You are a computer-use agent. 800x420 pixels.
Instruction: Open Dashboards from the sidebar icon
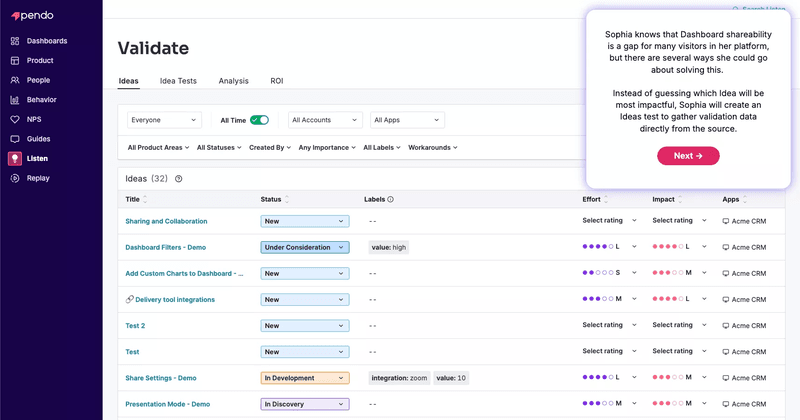pos(14,41)
